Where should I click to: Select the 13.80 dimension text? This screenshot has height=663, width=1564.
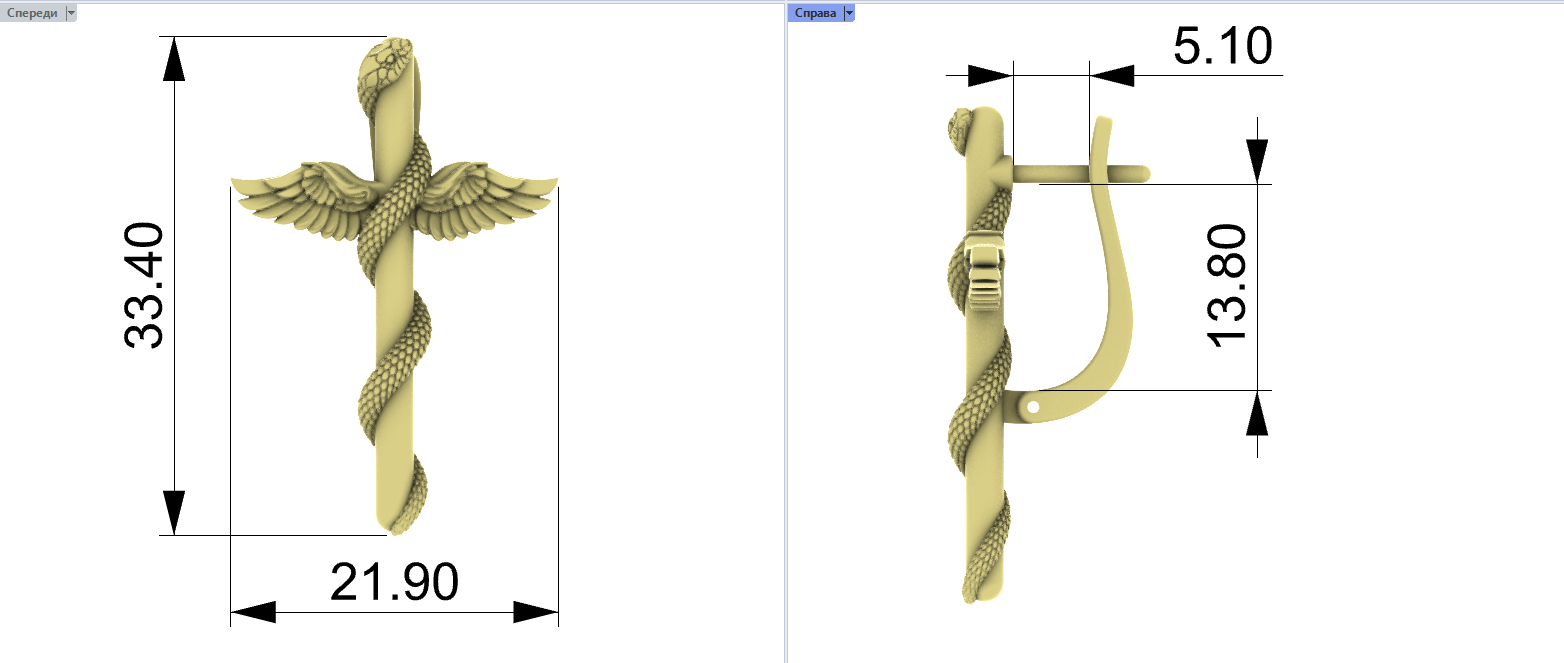click(1228, 286)
